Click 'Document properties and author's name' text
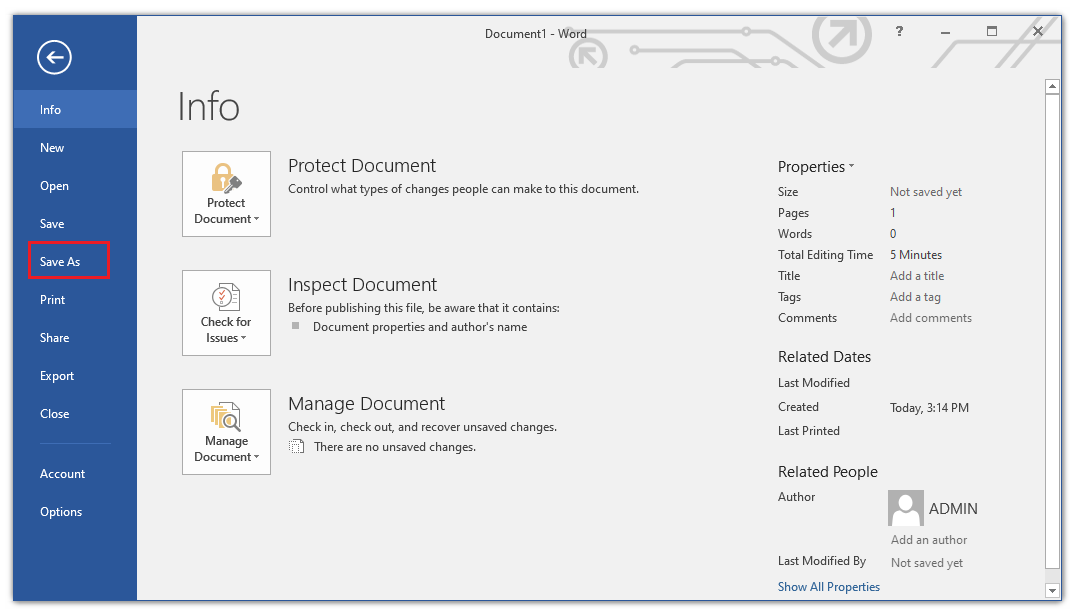The height and width of the screenshot is (616, 1072). point(420,327)
